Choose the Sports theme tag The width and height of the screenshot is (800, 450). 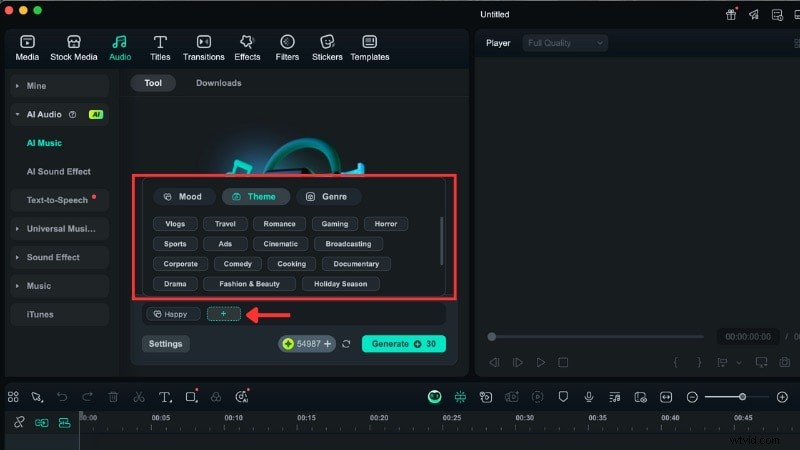pos(175,243)
